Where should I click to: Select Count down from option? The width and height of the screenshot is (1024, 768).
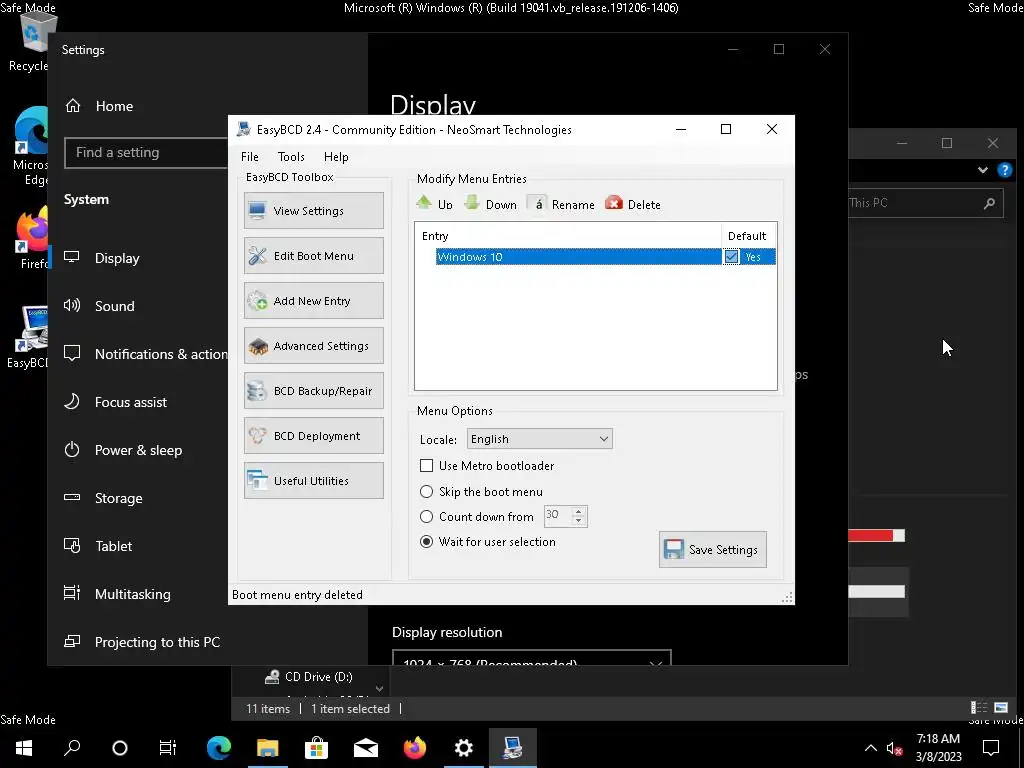click(426, 517)
